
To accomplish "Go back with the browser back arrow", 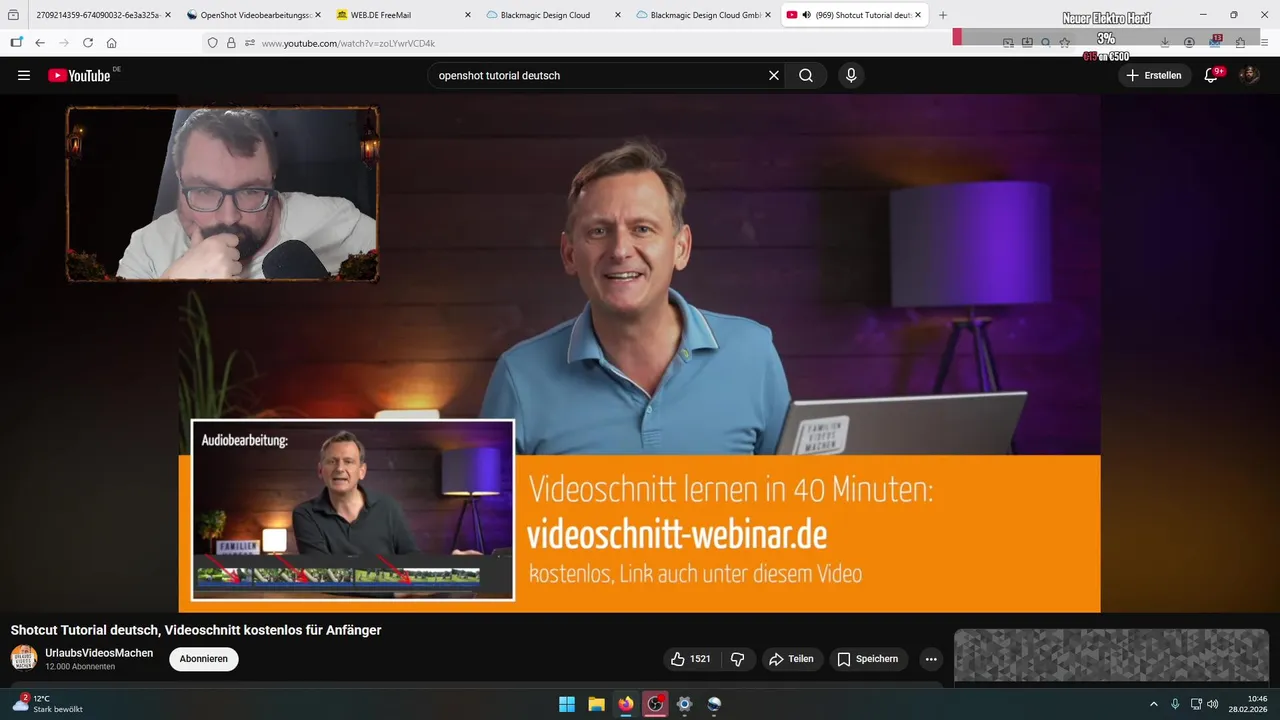I will tap(40, 43).
